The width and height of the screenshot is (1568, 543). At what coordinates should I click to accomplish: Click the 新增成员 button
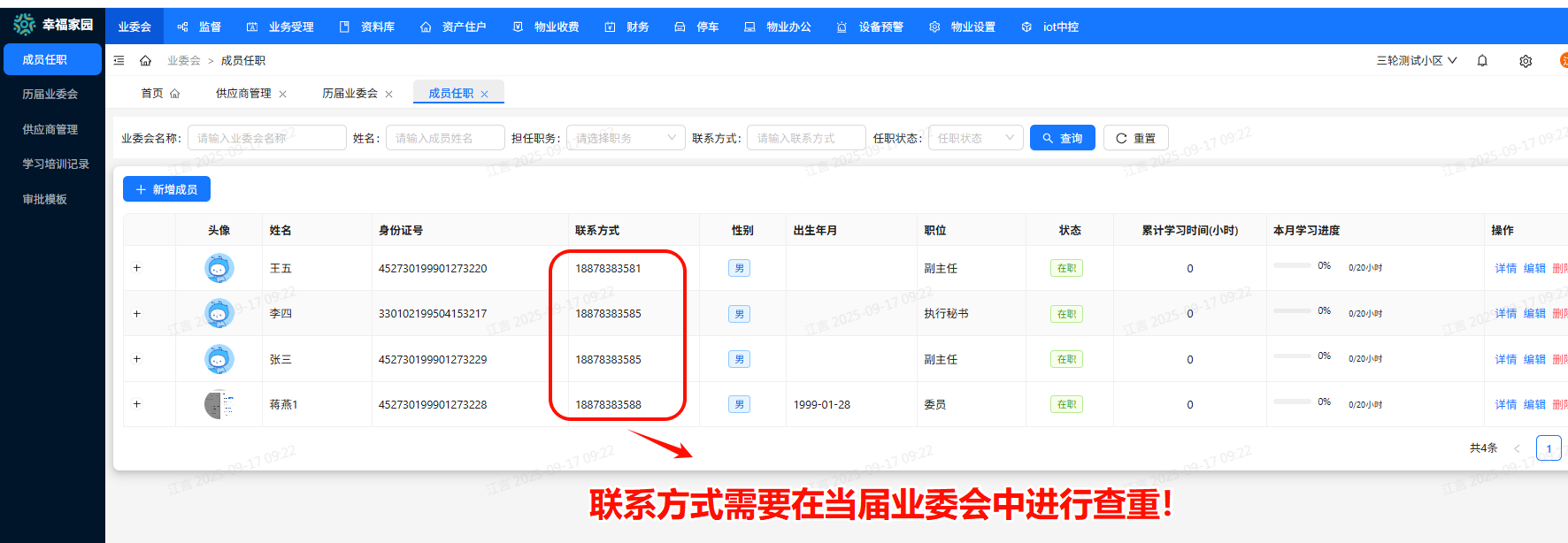166,189
